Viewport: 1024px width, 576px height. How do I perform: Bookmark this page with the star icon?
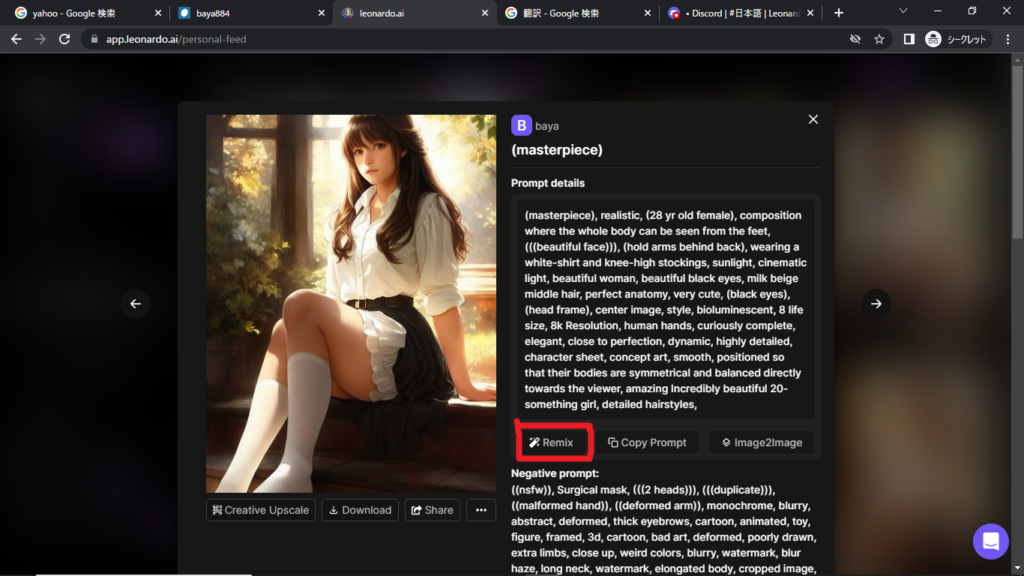pyautogui.click(x=879, y=39)
